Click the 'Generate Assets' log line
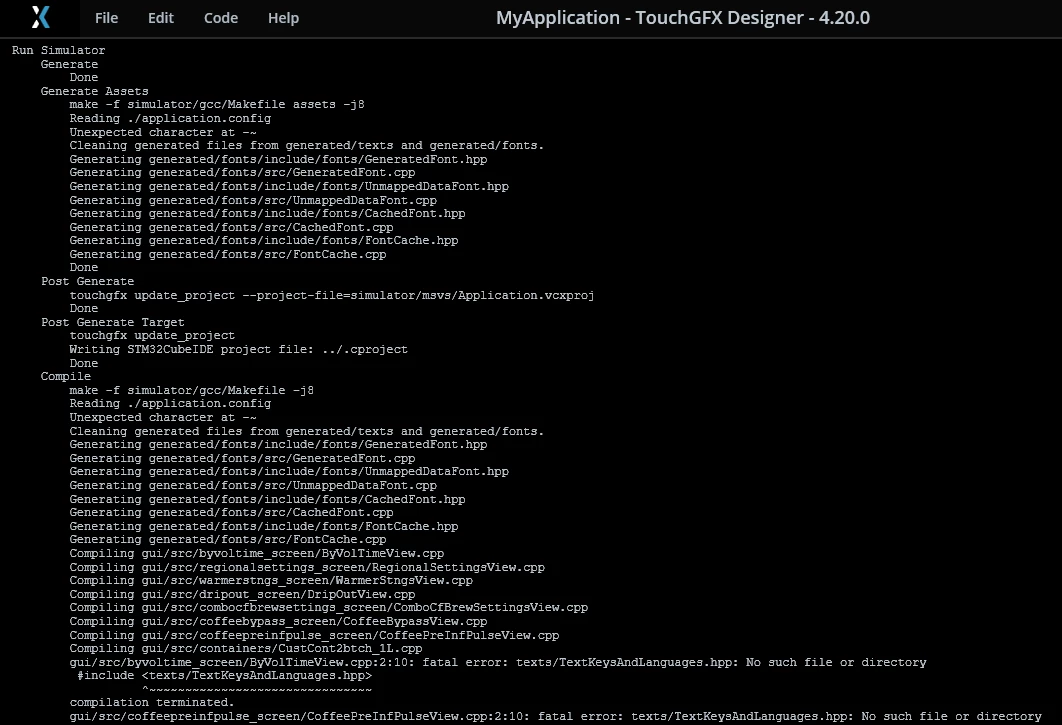Viewport: 1062px width, 725px height. click(x=94, y=91)
